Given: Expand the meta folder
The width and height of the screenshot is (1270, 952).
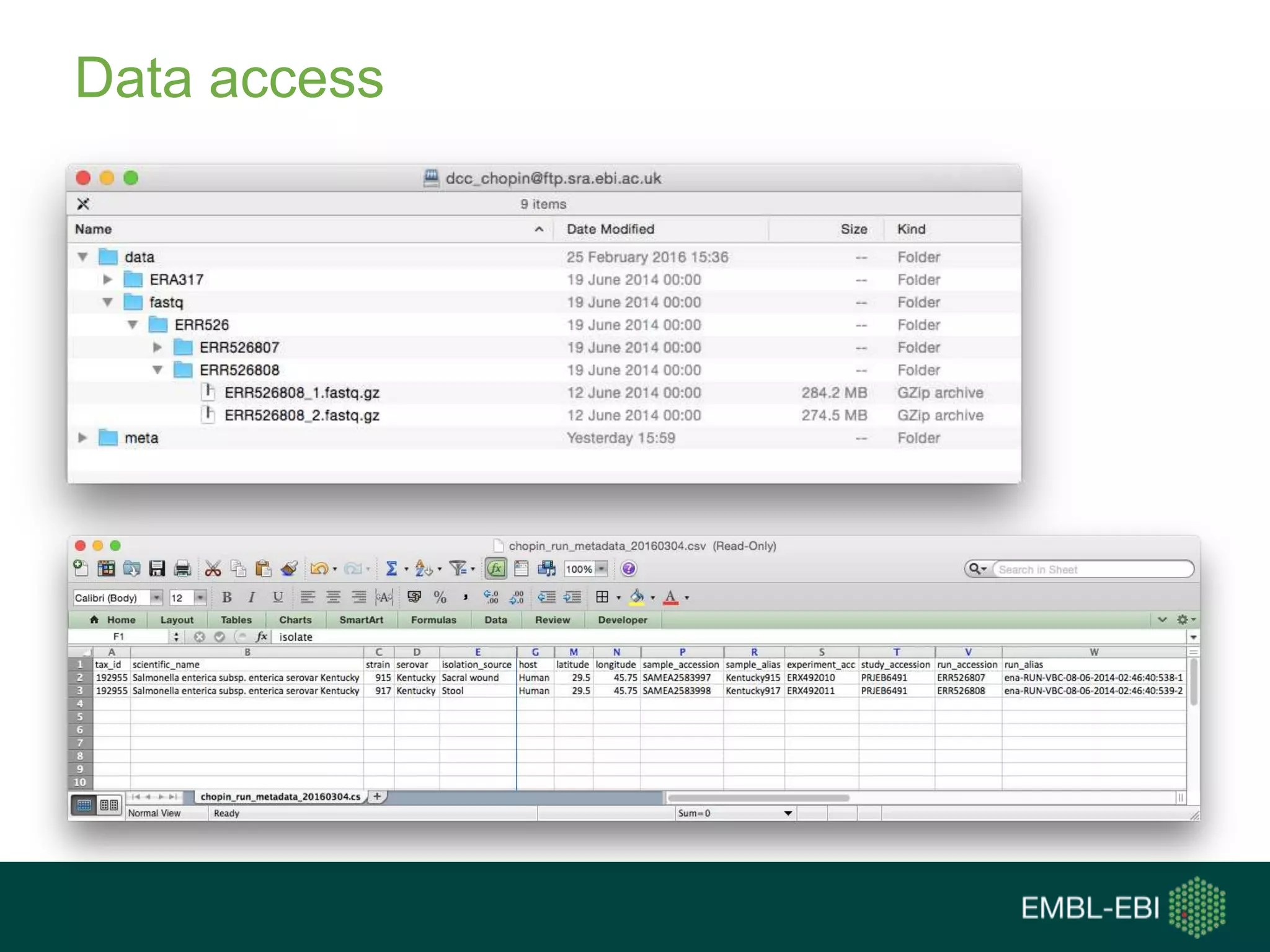Looking at the screenshot, I should 82,438.
